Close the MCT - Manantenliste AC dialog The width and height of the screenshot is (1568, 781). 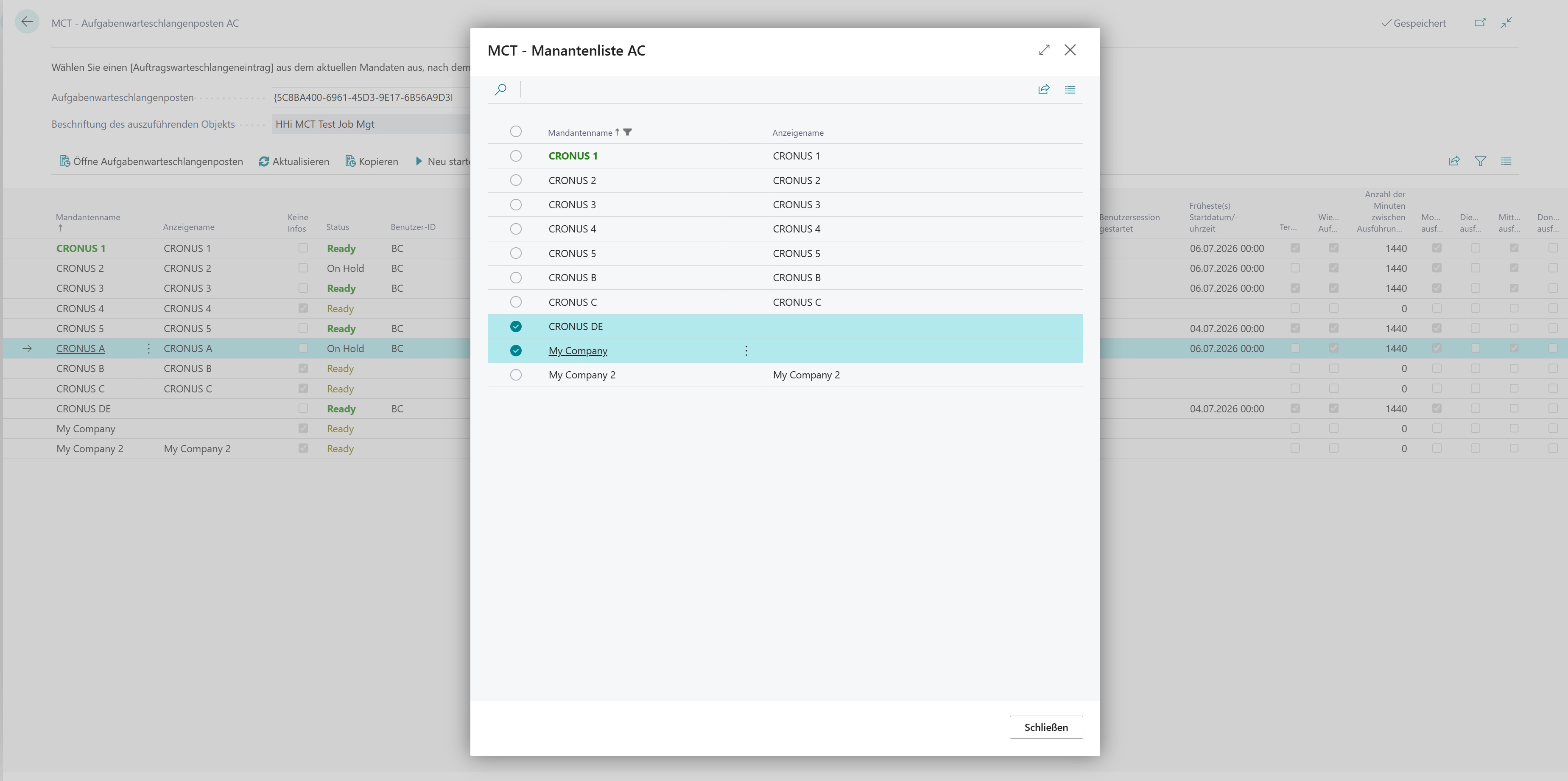click(x=1070, y=50)
